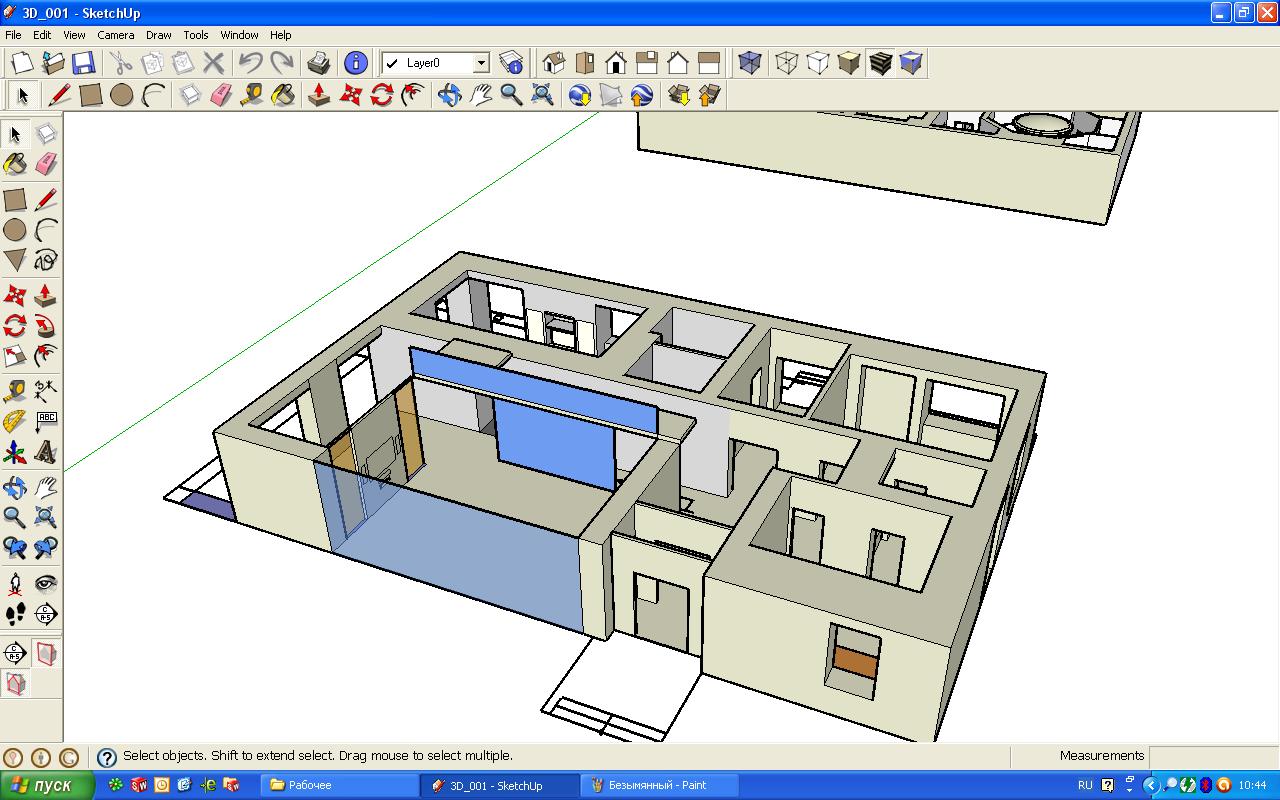This screenshot has width=1280, height=800.
Task: Select the Freehand drawing tool
Action: 45,260
